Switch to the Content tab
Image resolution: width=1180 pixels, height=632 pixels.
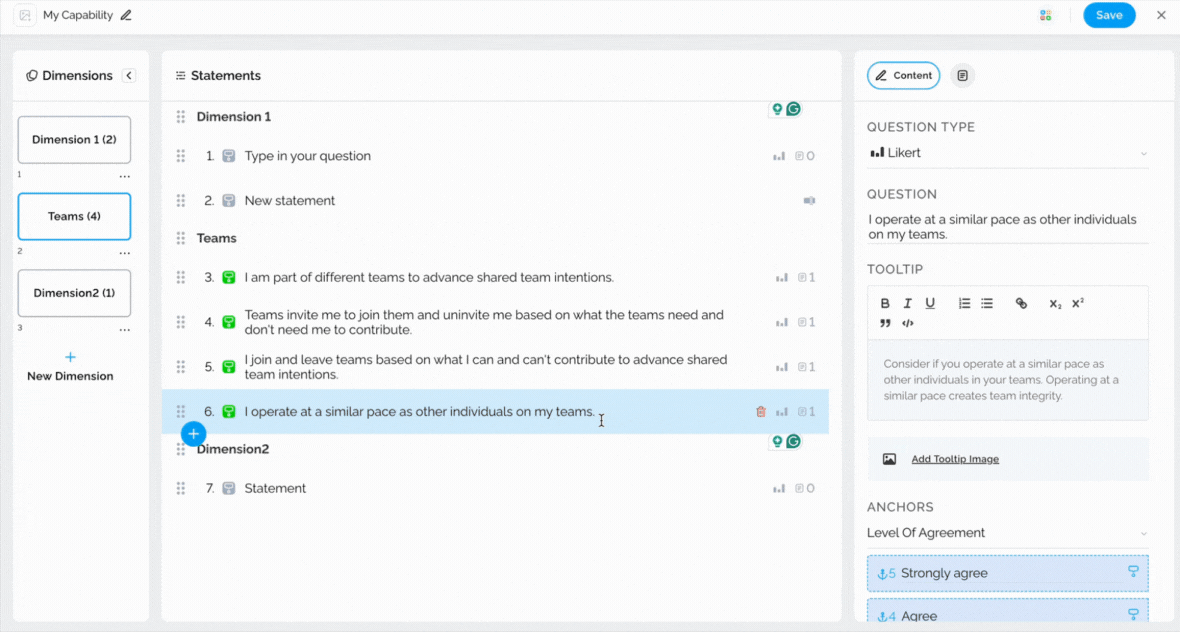(903, 76)
